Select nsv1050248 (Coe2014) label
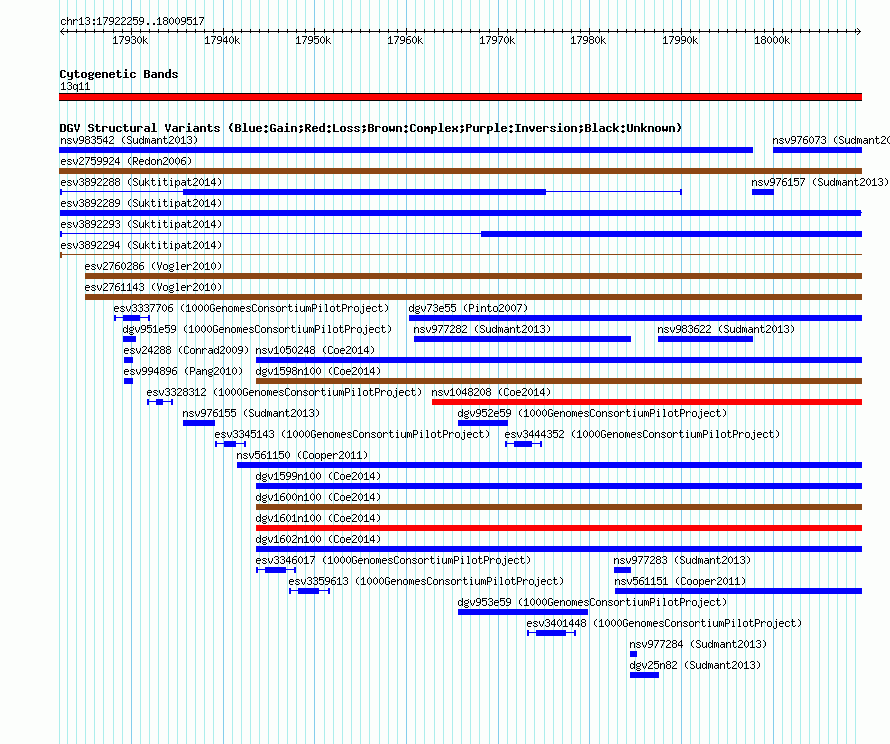890x744 pixels. pos(315,350)
